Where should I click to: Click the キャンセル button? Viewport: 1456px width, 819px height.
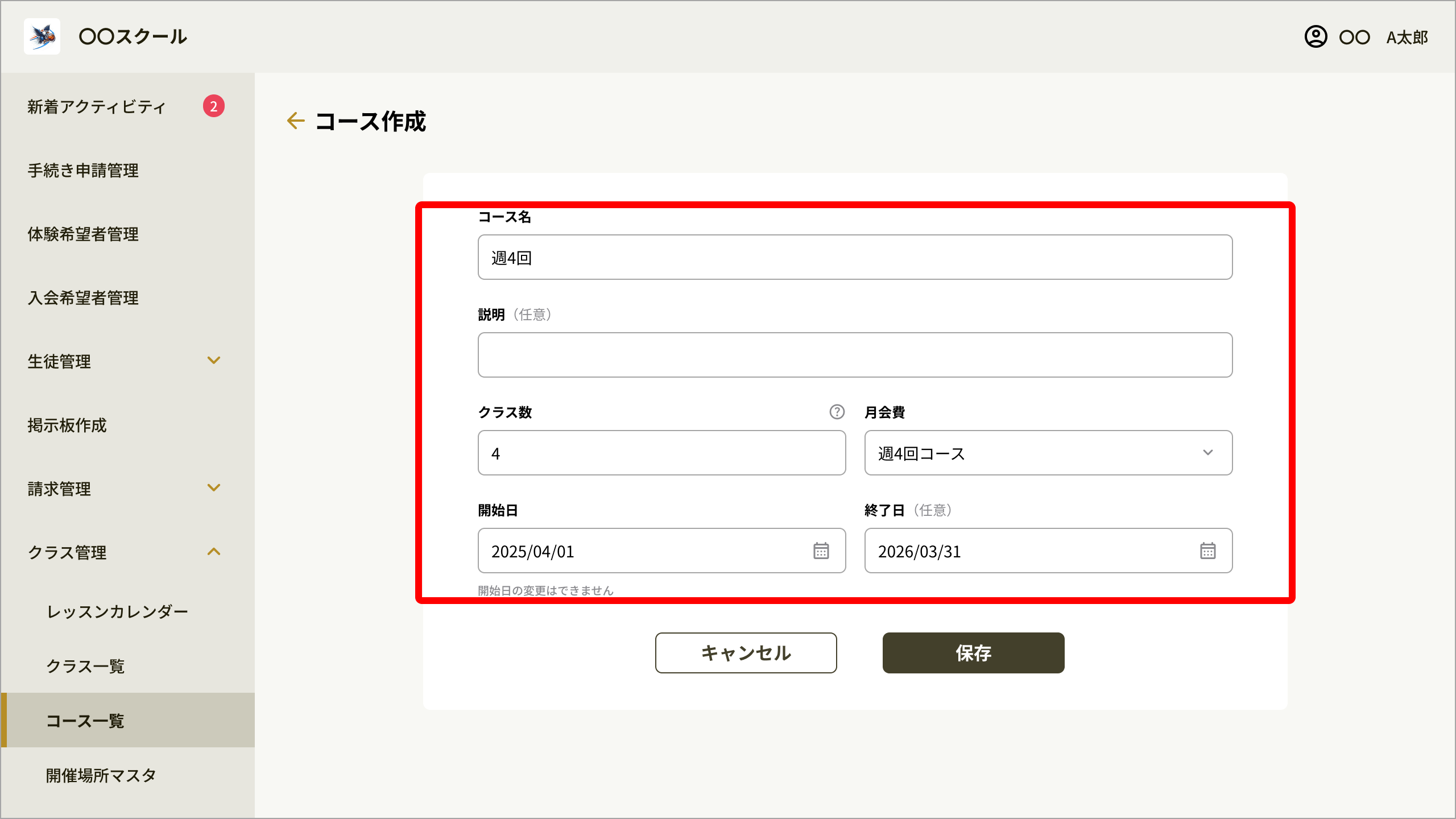pos(746,653)
